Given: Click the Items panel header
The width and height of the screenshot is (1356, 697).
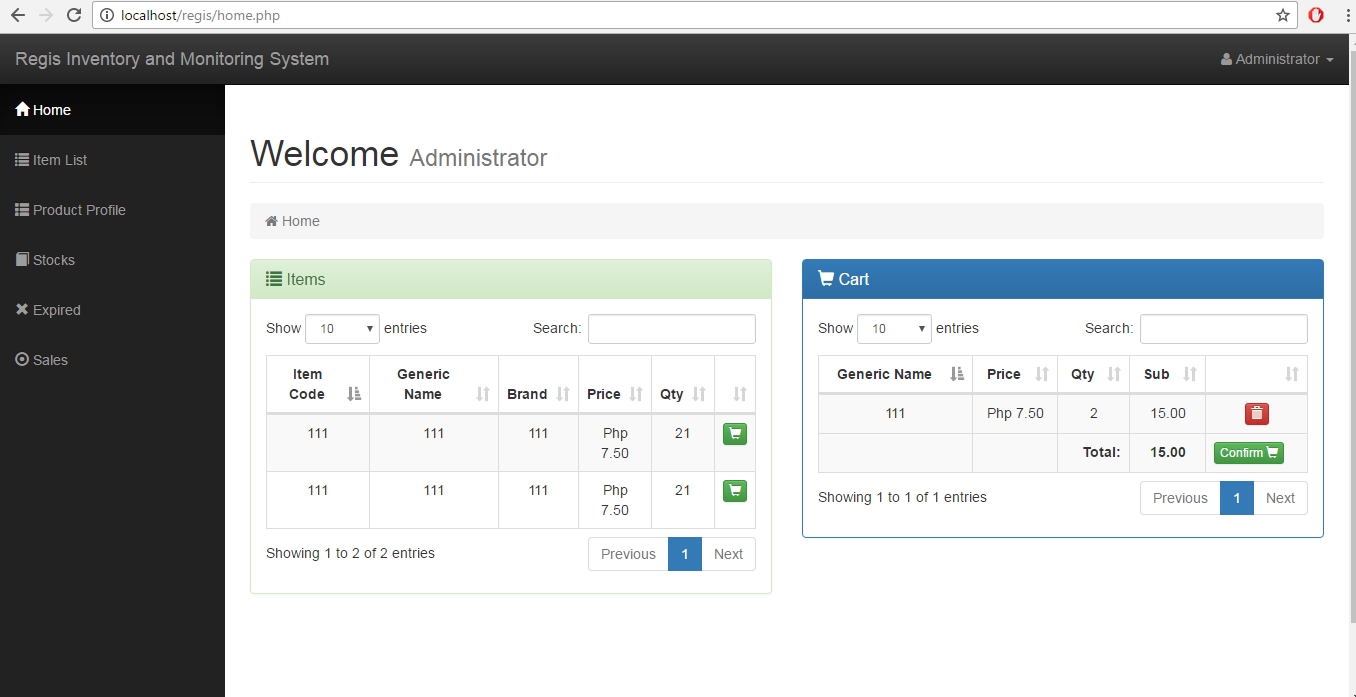Looking at the screenshot, I should pyautogui.click(x=511, y=280).
